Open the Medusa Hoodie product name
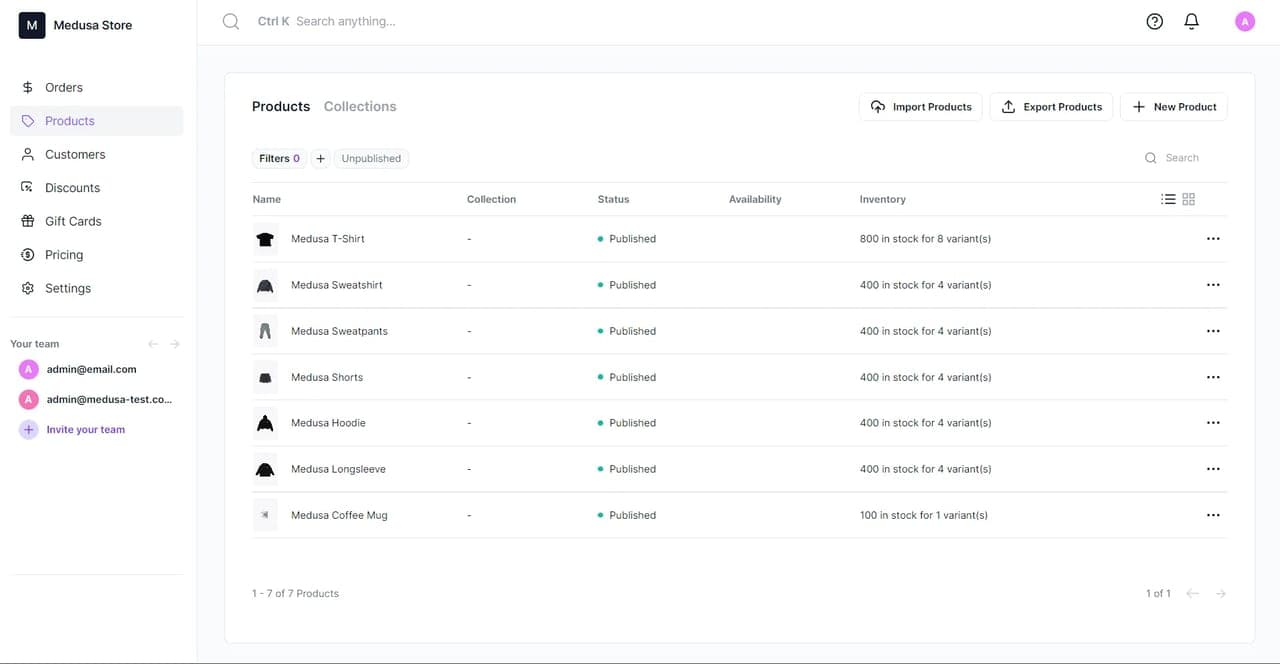 click(328, 423)
